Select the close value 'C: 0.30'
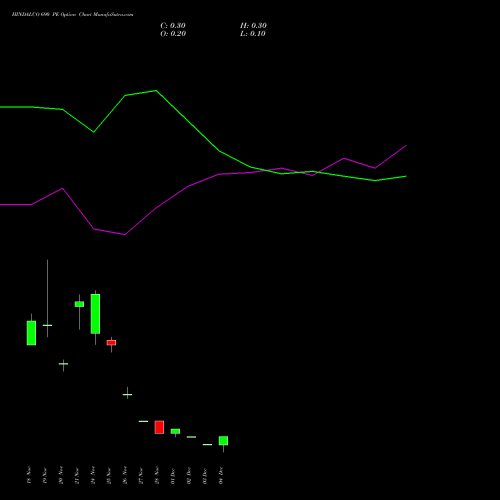Screen dimensions: 500x500 (173, 26)
